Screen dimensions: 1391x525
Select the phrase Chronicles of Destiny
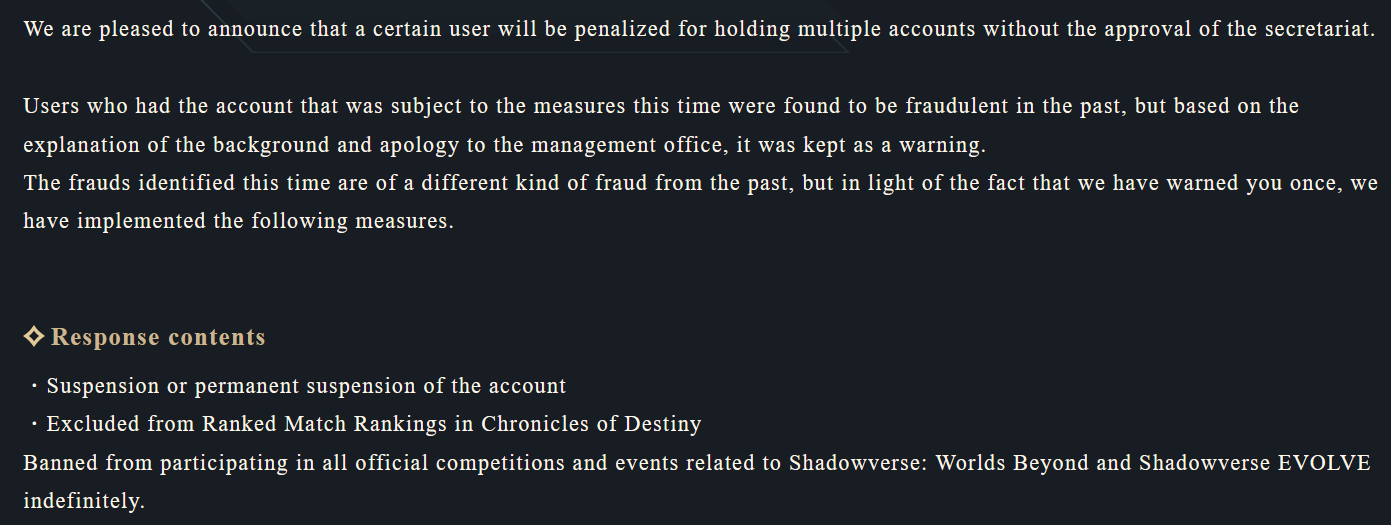pyautogui.click(x=591, y=424)
